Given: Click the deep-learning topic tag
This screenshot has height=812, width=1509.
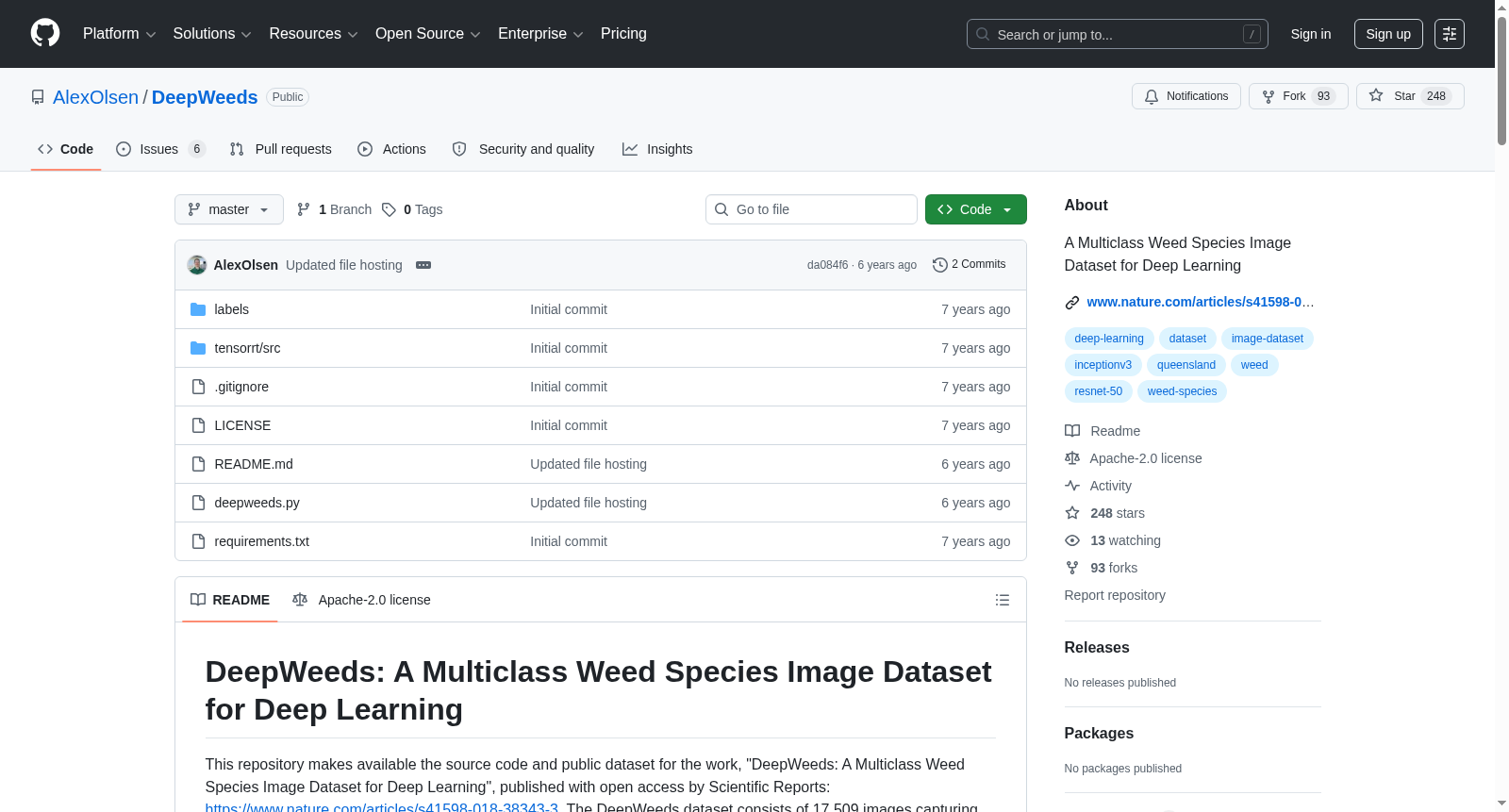Looking at the screenshot, I should [x=1109, y=339].
